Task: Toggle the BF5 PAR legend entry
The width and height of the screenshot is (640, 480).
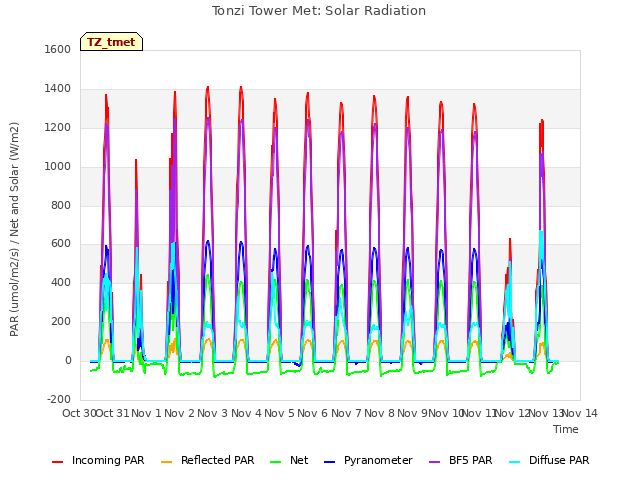Action: click(x=461, y=460)
